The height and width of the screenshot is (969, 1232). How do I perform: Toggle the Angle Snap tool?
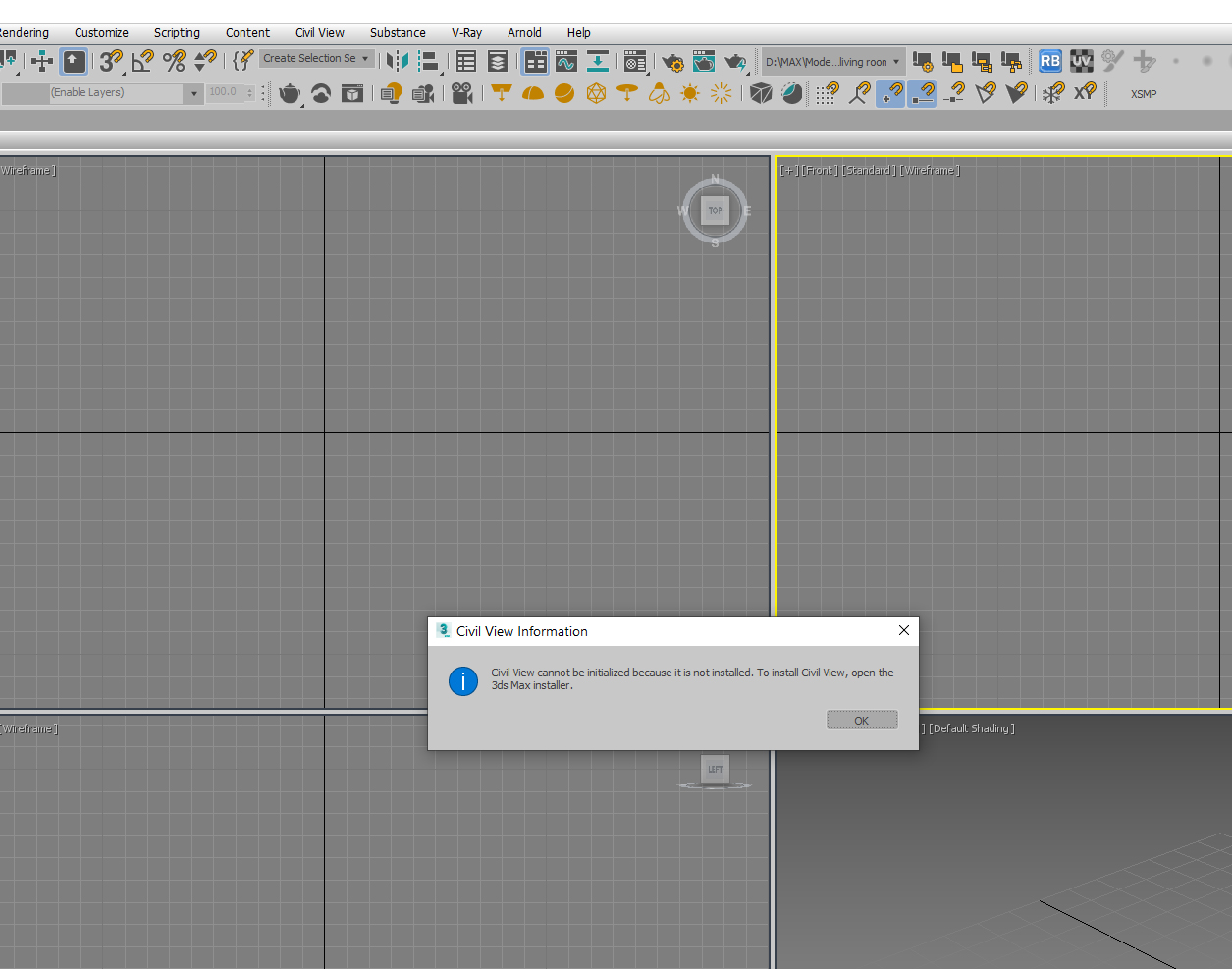click(142, 61)
